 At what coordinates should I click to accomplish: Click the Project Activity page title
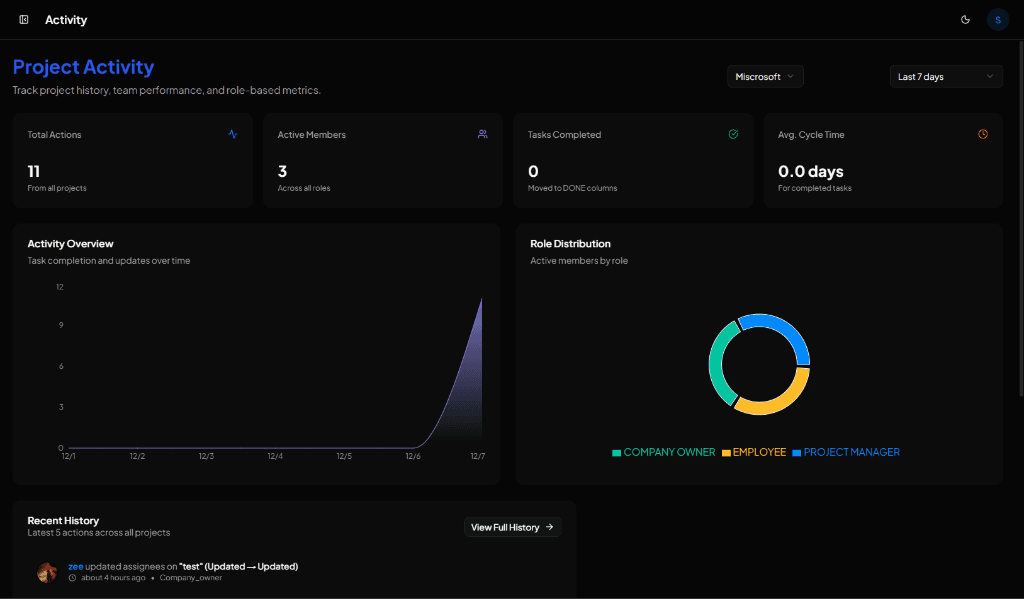coord(83,66)
